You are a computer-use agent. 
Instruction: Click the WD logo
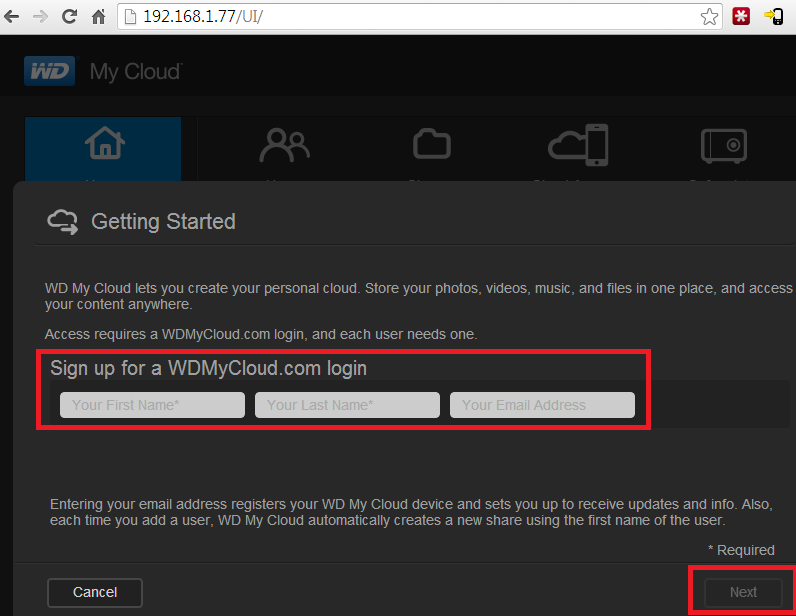48,72
